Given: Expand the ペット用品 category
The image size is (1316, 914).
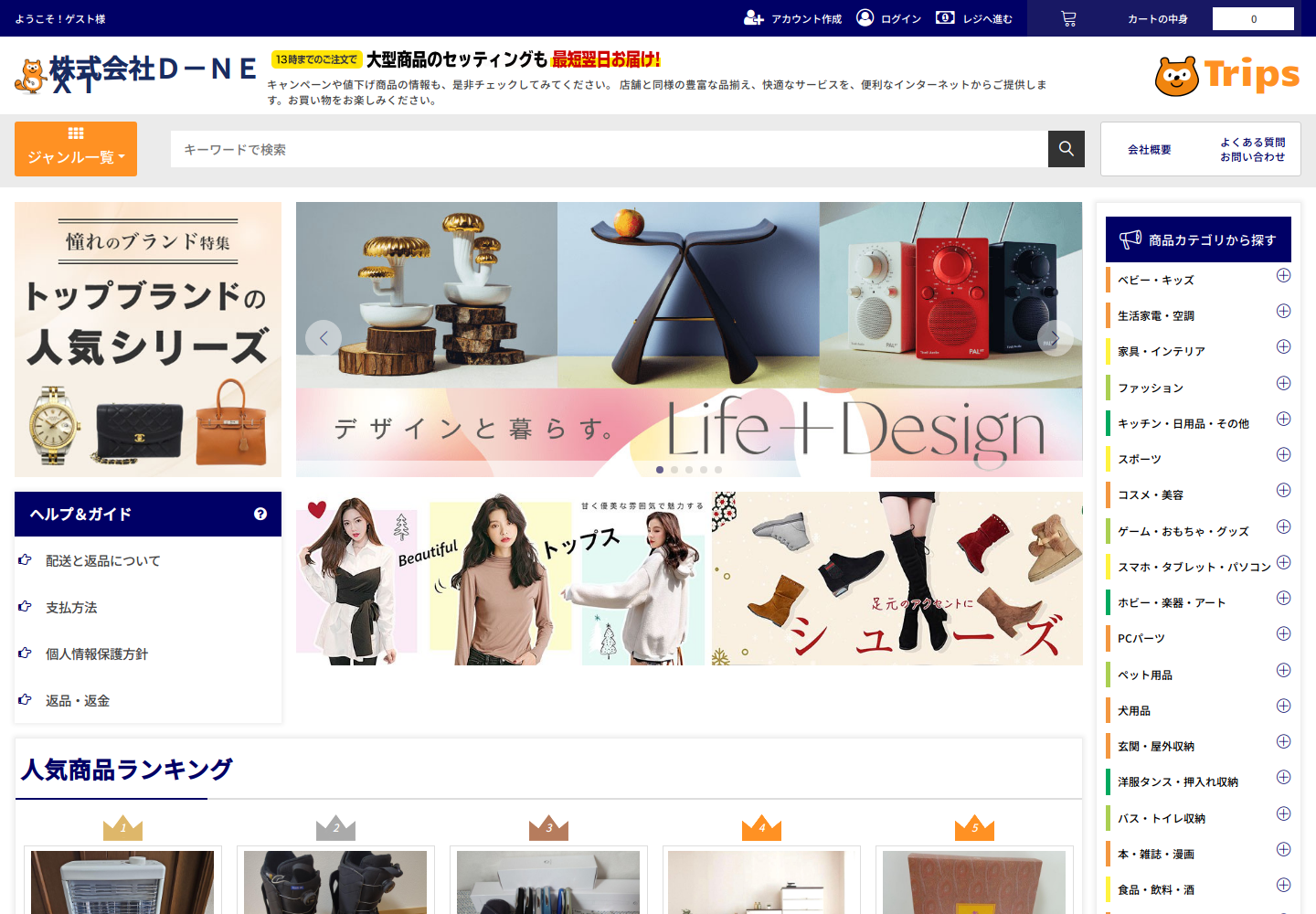Looking at the screenshot, I should (x=1283, y=670).
